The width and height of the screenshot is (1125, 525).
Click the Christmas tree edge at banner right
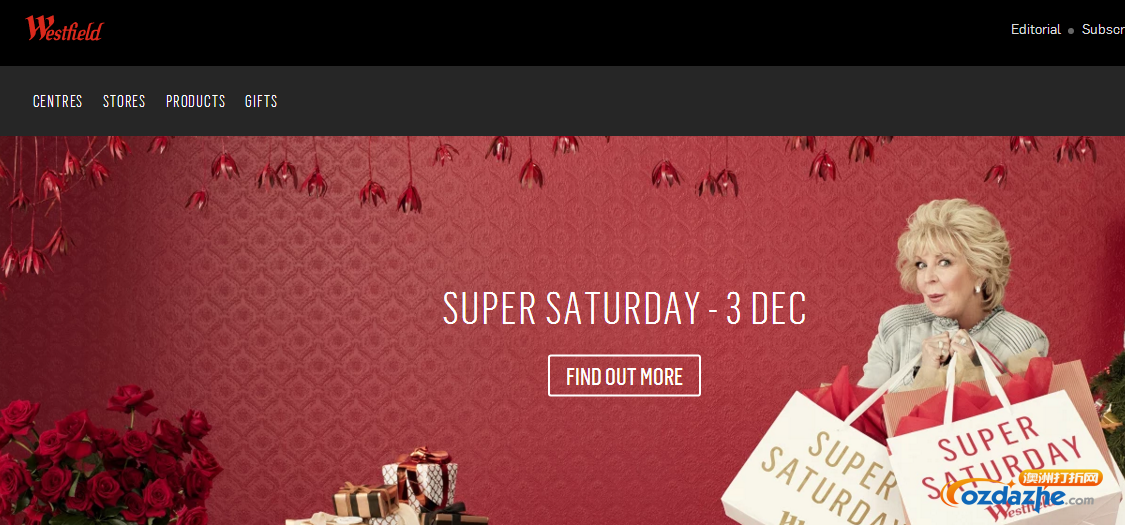1111,402
